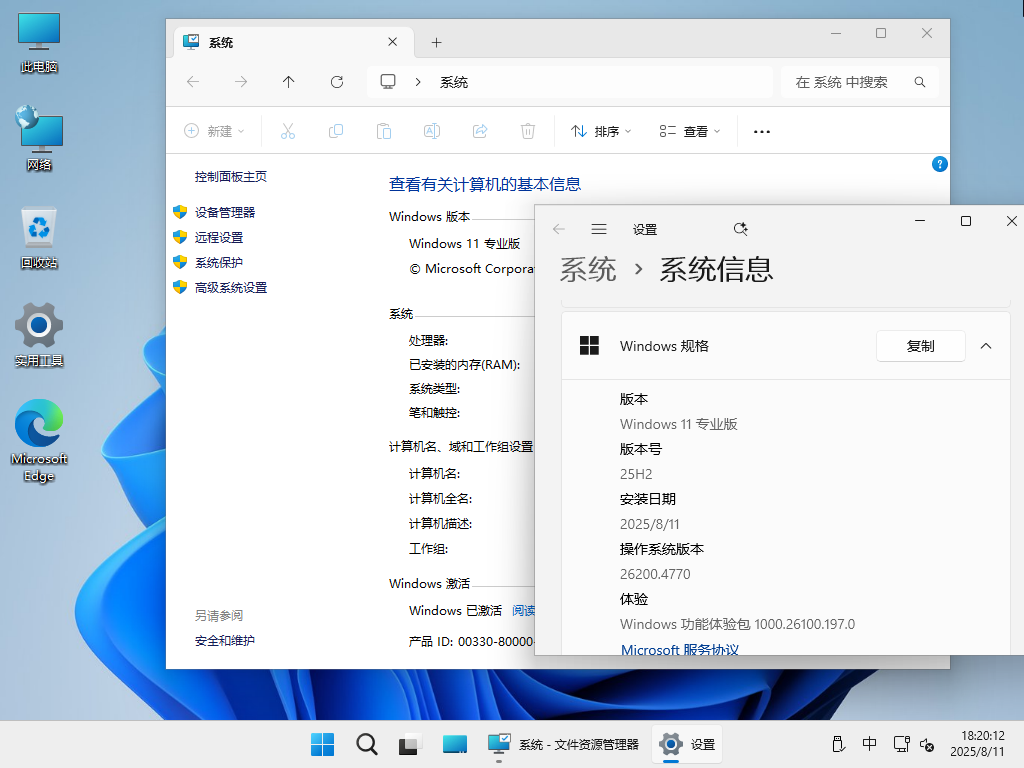The image size is (1024, 768).
Task: Open the 新建 dropdown in Explorer toolbar
Action: (214, 131)
